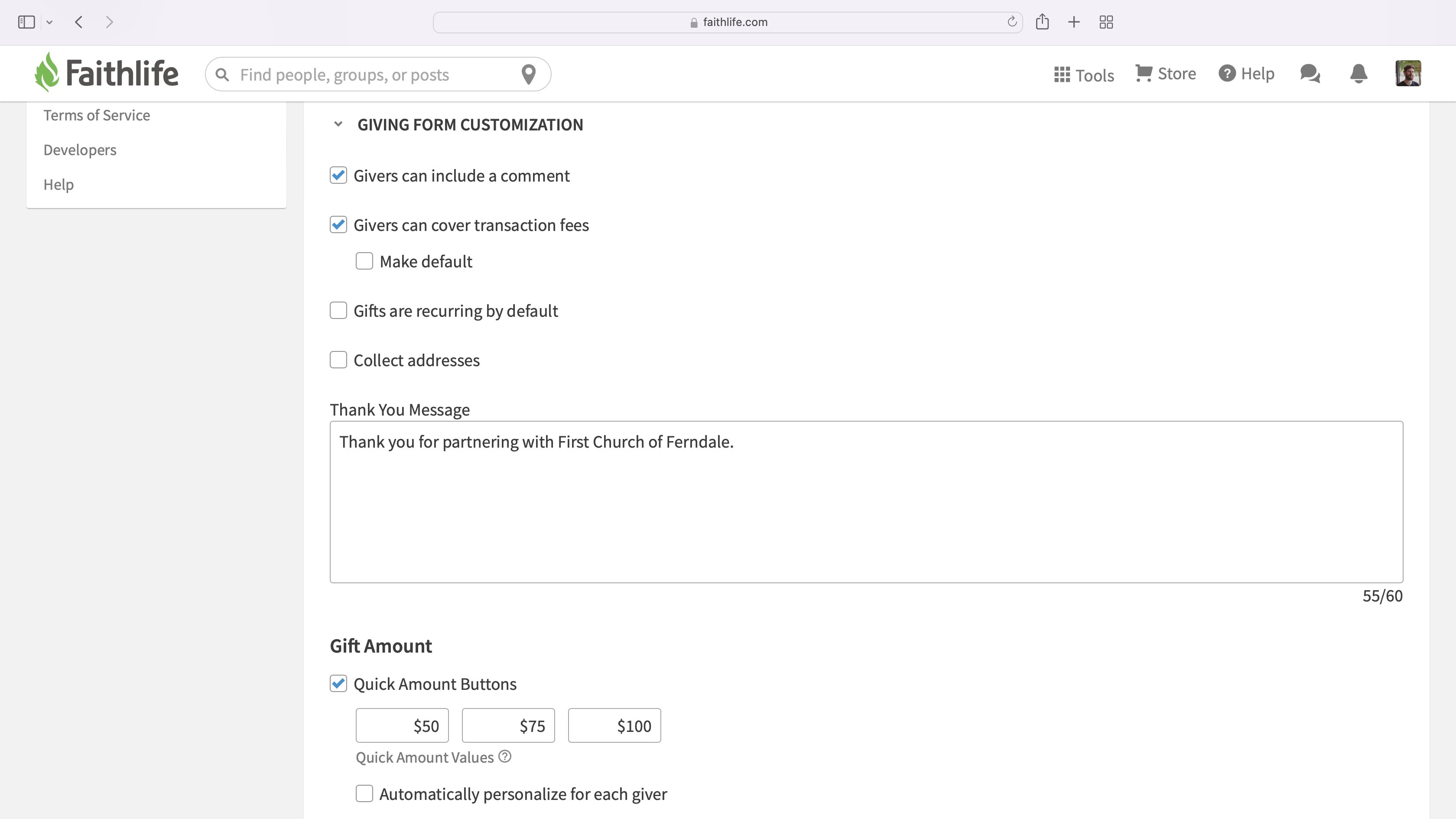
Task: Go forward to the next page
Action: pyautogui.click(x=110, y=22)
